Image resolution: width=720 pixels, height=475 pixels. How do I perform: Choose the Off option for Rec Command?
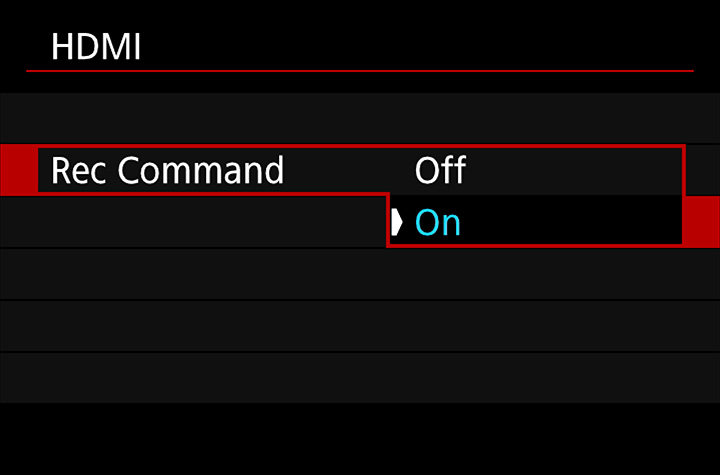(440, 170)
